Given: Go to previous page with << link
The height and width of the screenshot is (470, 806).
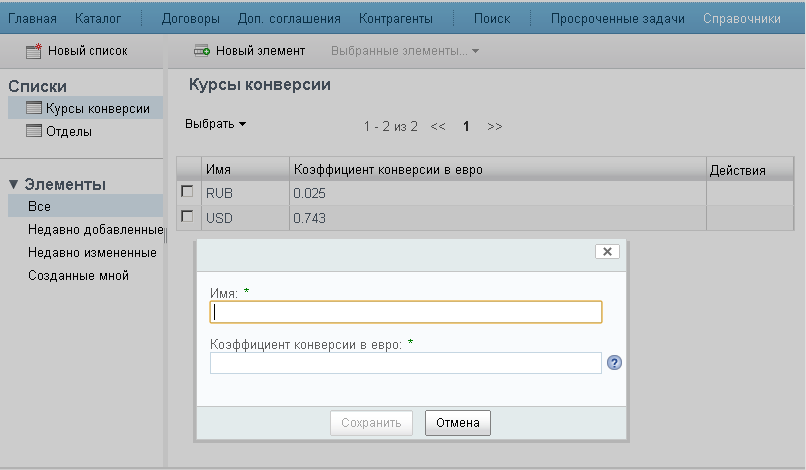Looking at the screenshot, I should [438, 126].
